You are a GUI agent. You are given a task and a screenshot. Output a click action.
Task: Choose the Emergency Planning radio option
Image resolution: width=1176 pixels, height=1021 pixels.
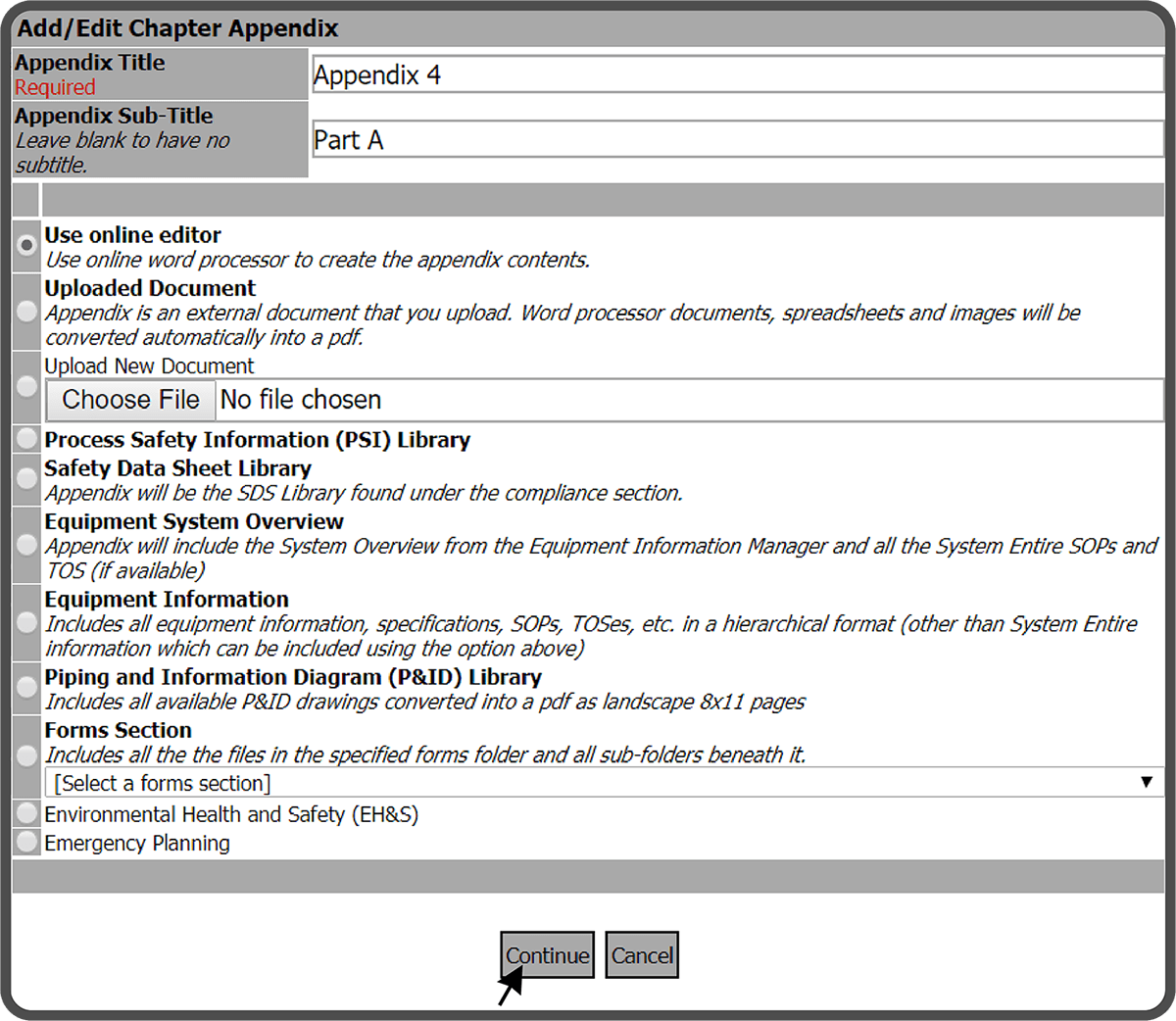click(26, 842)
